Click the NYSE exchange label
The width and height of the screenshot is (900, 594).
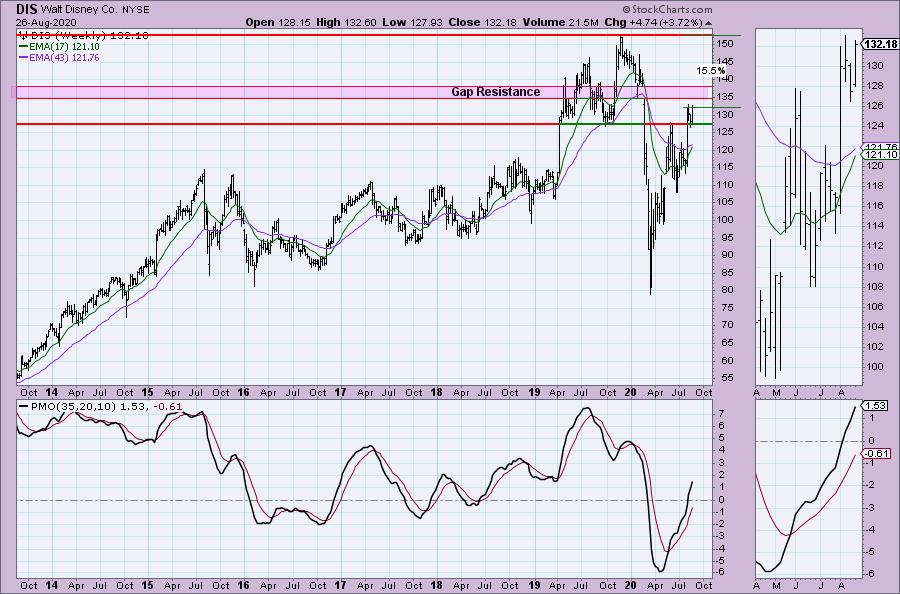click(135, 10)
